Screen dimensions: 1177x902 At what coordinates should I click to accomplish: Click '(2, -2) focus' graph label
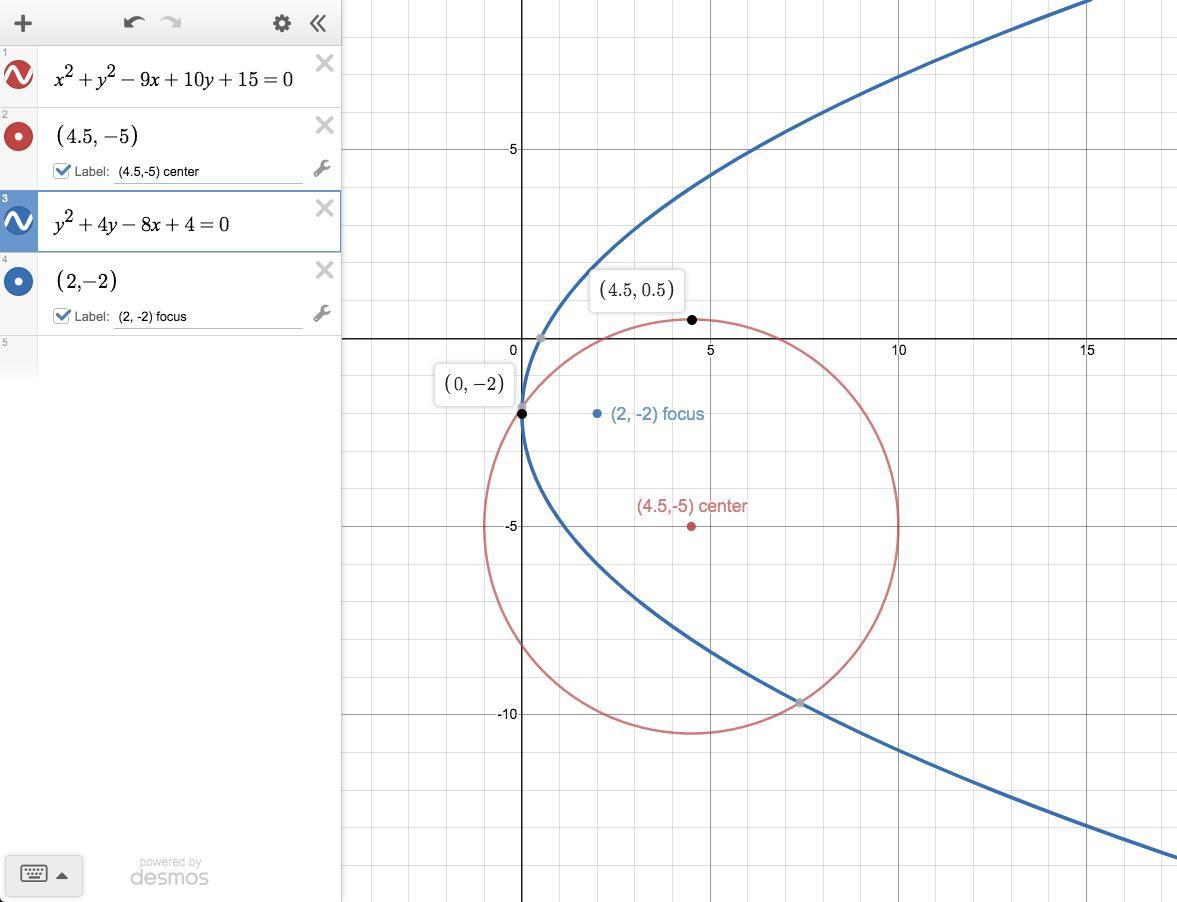tap(657, 413)
